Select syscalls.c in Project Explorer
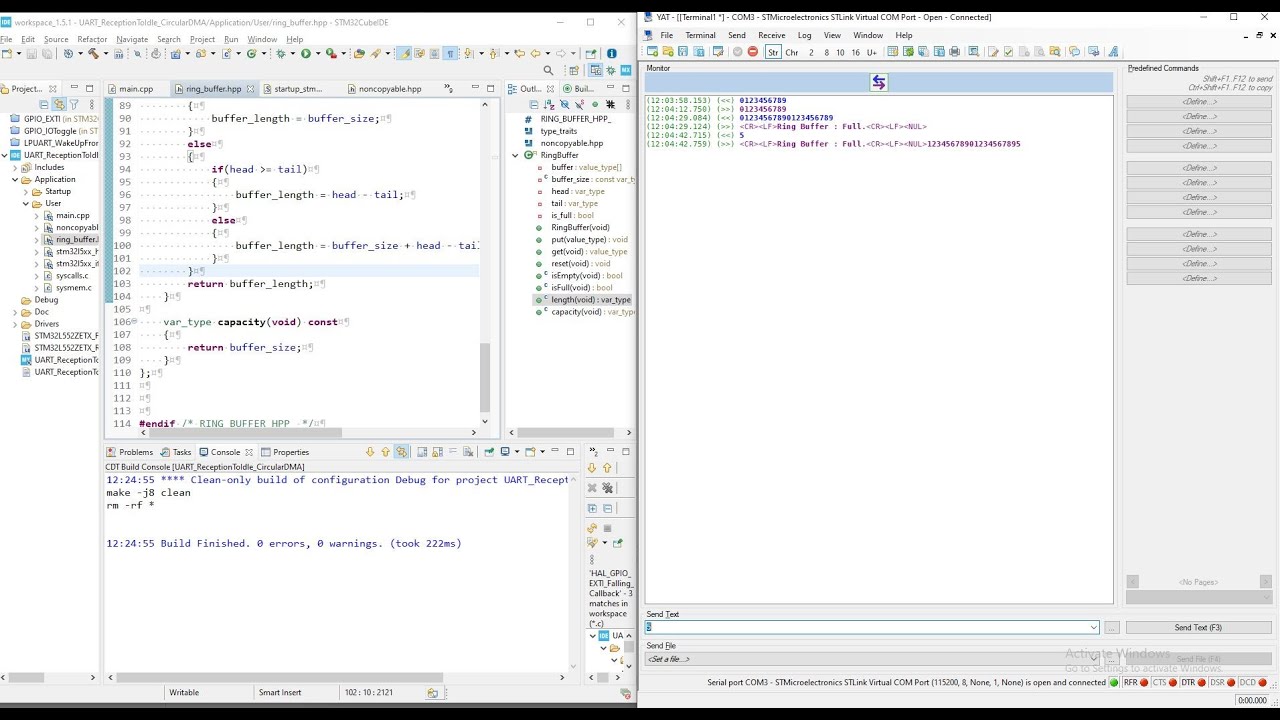Screen dimensions: 1280x720 pos(72,276)
